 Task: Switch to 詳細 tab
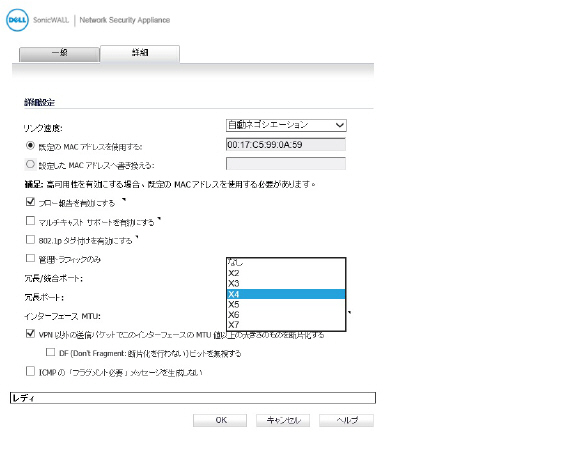(140, 53)
